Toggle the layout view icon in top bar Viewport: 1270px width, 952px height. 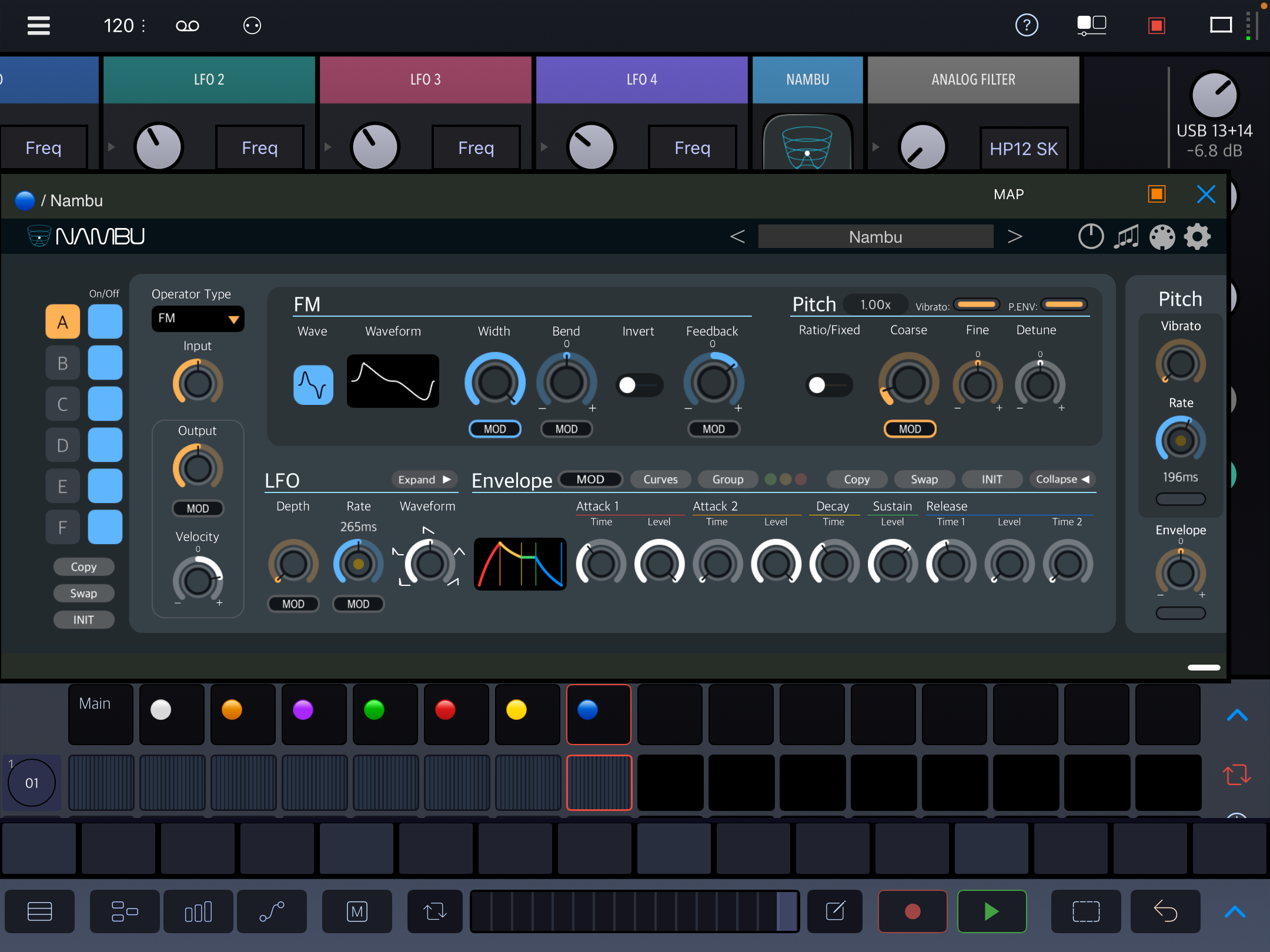click(x=1091, y=25)
